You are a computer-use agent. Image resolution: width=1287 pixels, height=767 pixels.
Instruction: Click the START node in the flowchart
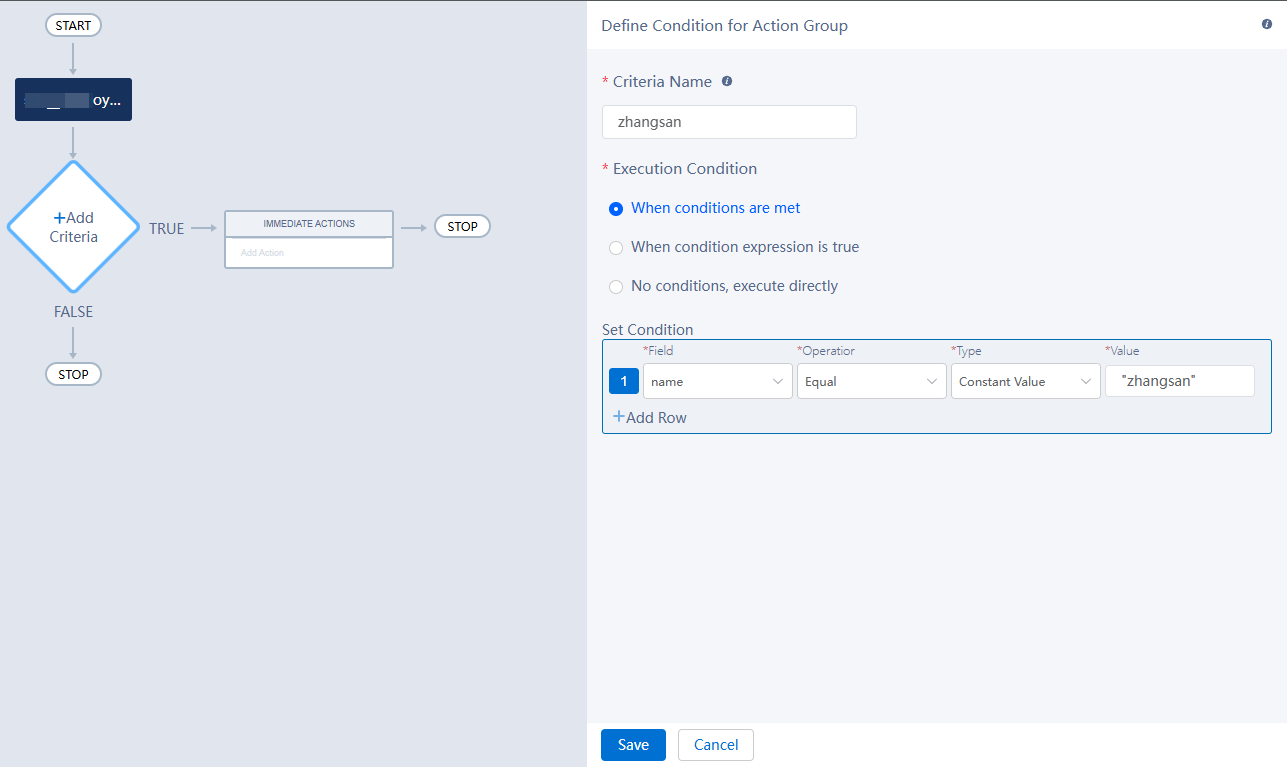pos(73,25)
